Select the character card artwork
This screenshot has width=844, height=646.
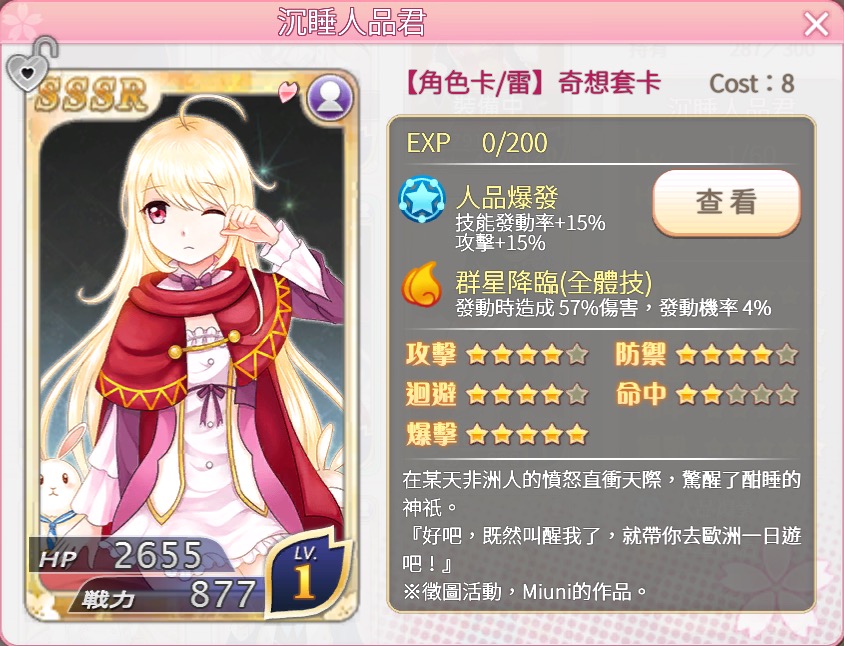click(x=192, y=345)
